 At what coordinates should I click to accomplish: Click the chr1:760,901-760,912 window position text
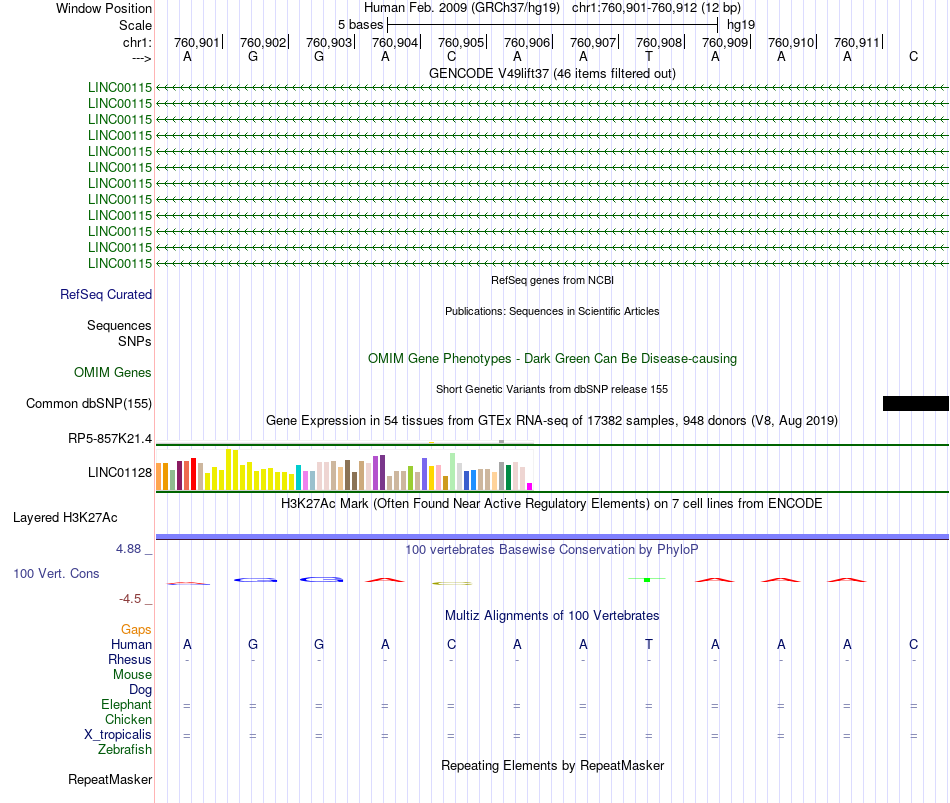click(656, 8)
